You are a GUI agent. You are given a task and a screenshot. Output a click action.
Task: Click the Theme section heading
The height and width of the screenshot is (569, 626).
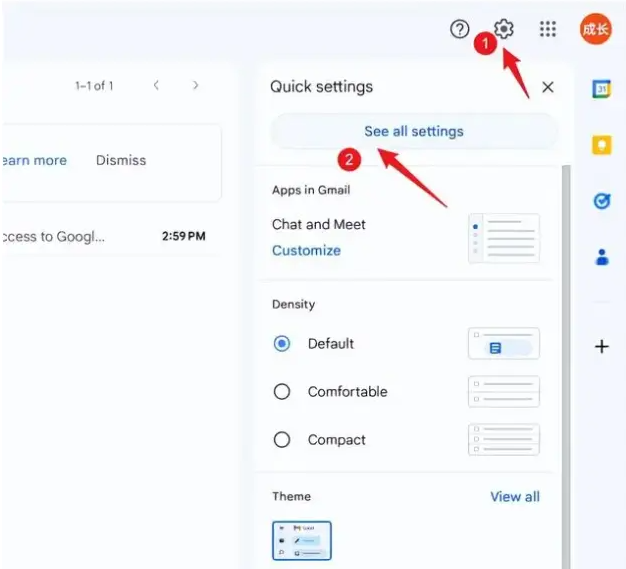[x=291, y=496]
